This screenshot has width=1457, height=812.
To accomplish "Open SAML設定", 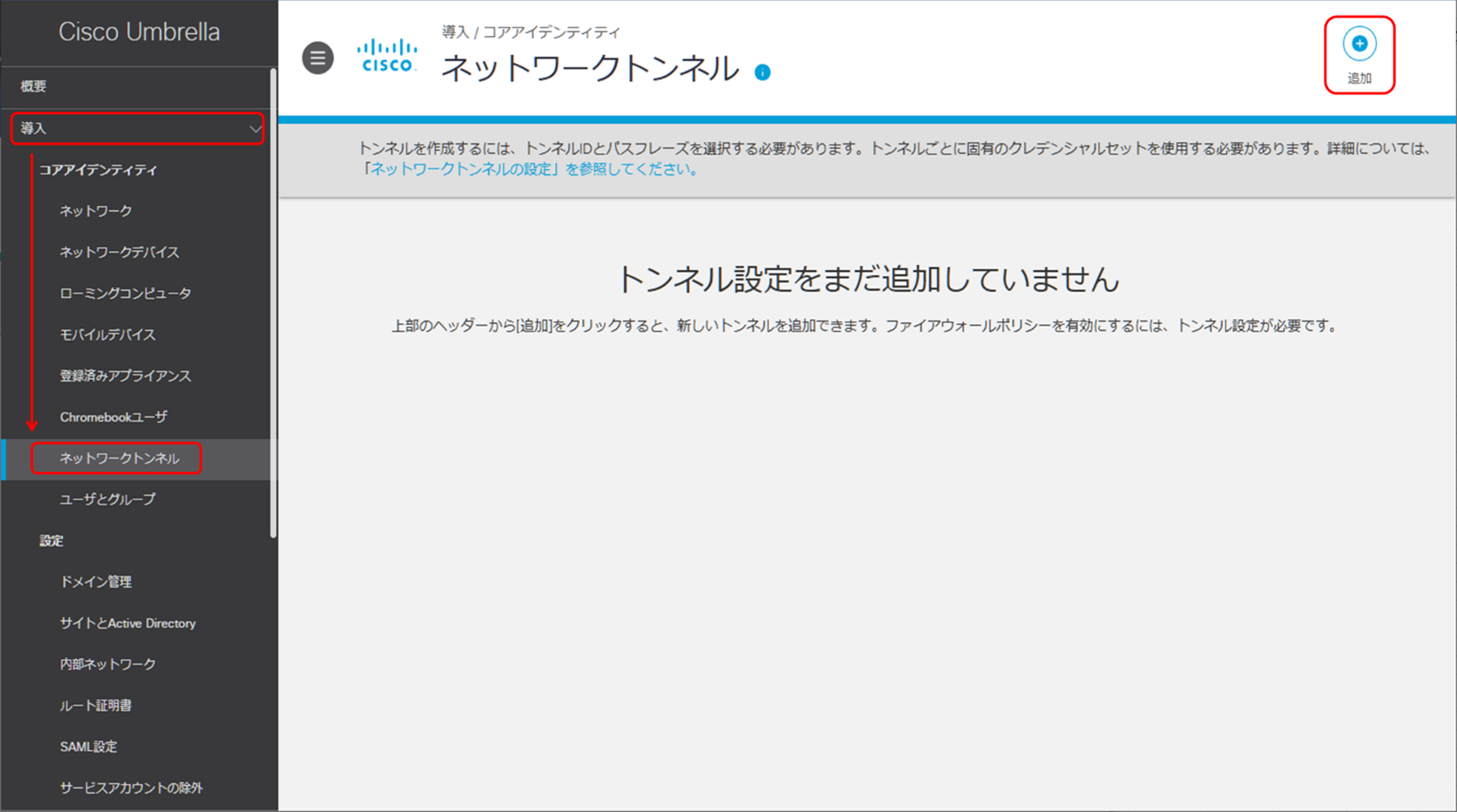I will [88, 747].
